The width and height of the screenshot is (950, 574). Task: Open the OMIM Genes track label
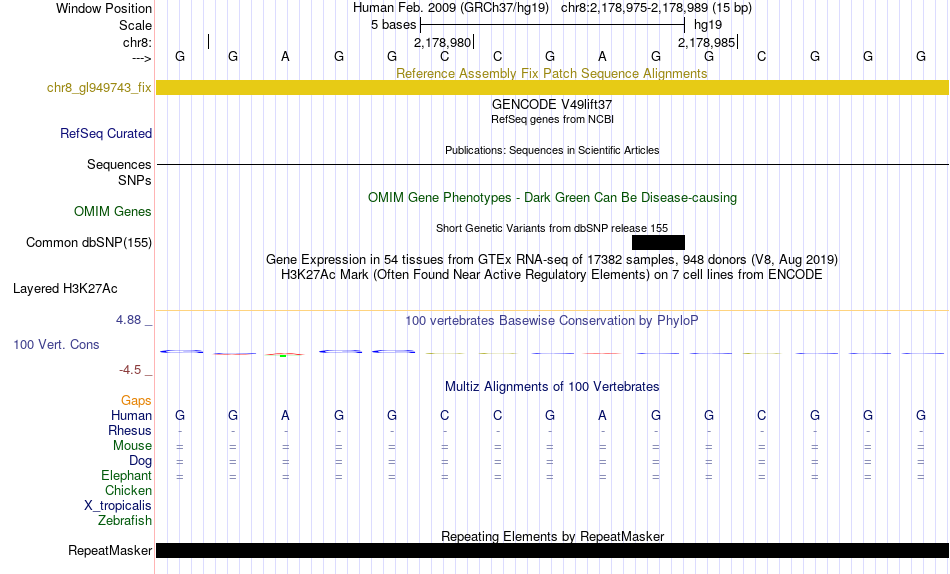coord(112,212)
